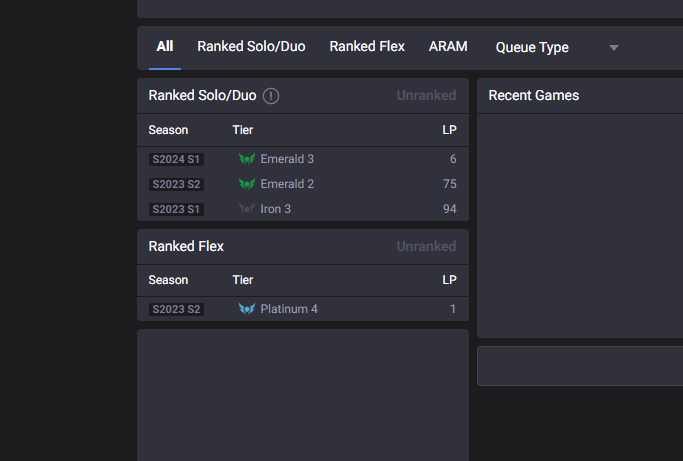Select the ARAM tab
683x461 pixels.
(448, 47)
